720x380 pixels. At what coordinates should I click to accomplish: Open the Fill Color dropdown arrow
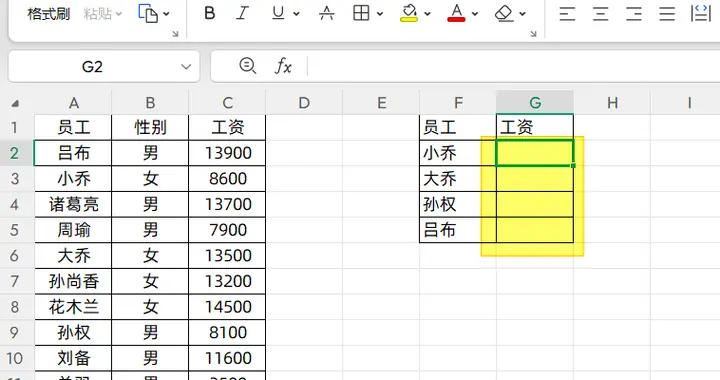tap(428, 14)
